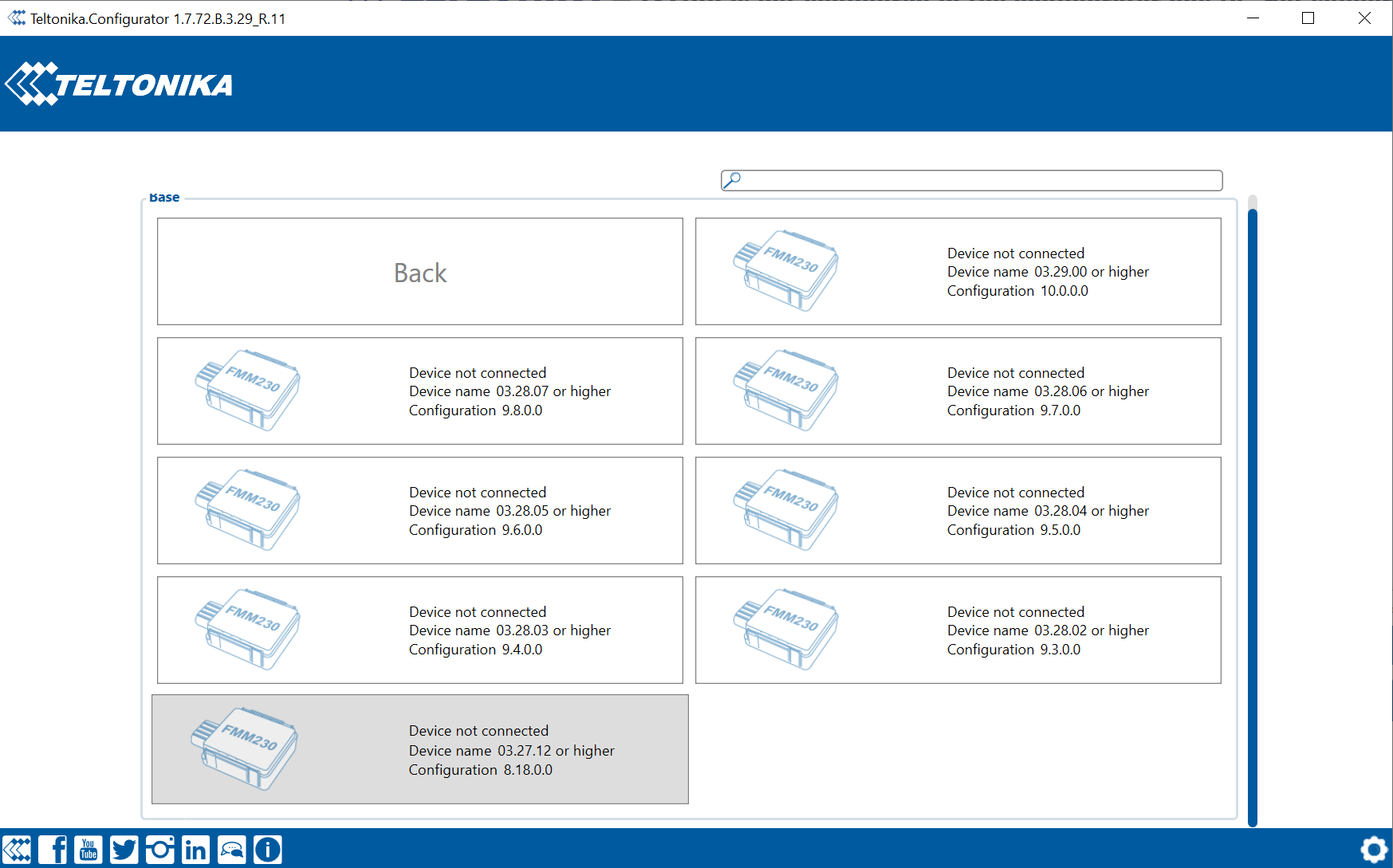Click FMM230 device image for configuration 10.0.0.0
The height and width of the screenshot is (868, 1393).
786,271
